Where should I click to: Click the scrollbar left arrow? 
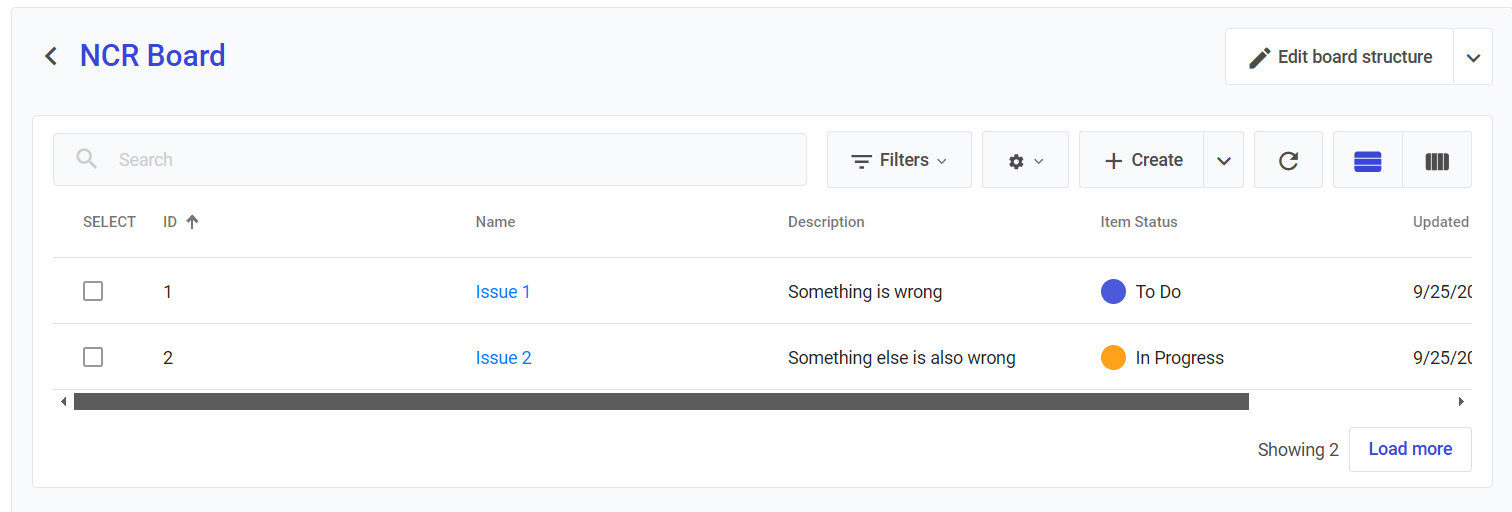point(64,402)
